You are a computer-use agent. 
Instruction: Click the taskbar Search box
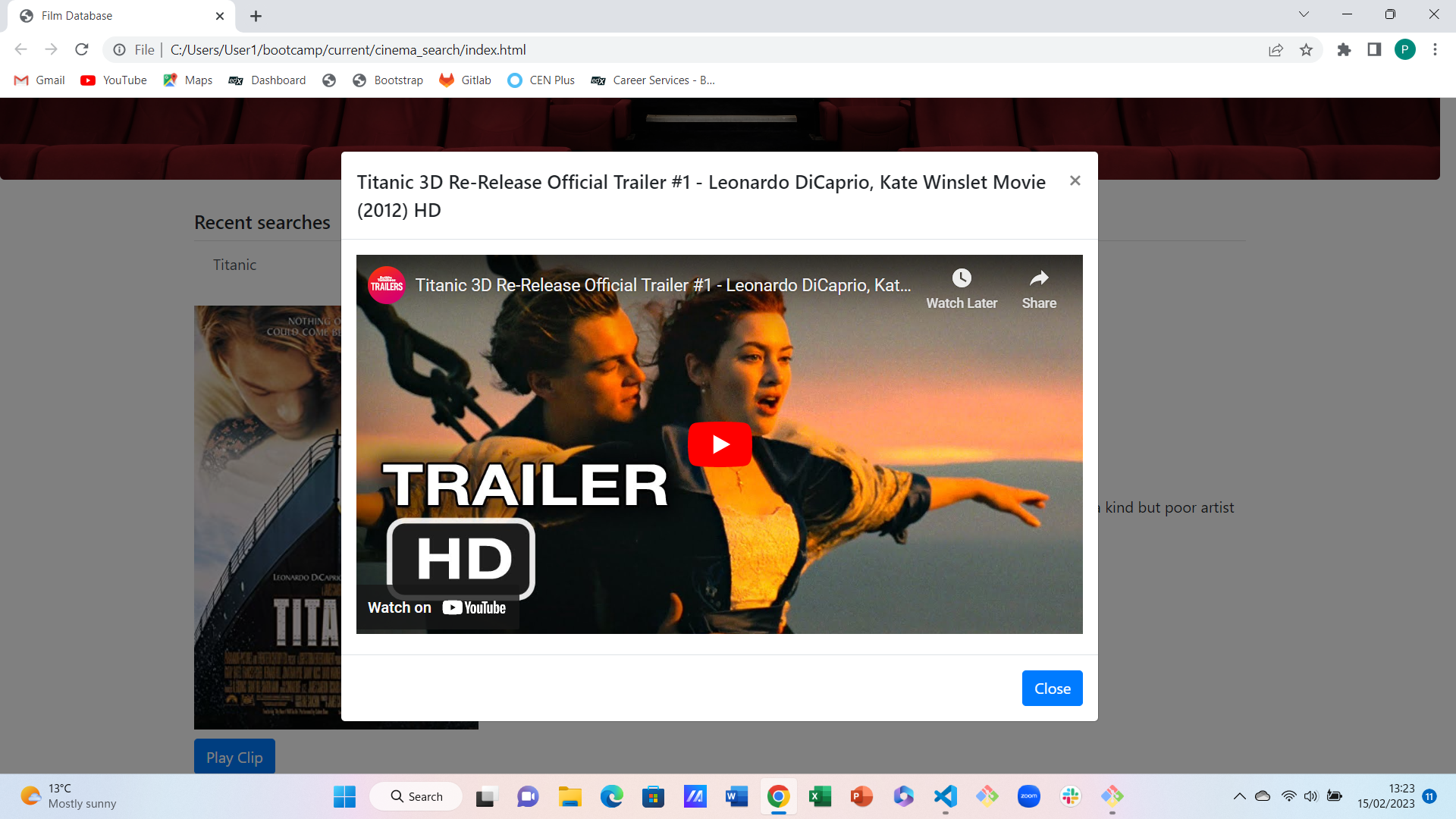click(416, 796)
